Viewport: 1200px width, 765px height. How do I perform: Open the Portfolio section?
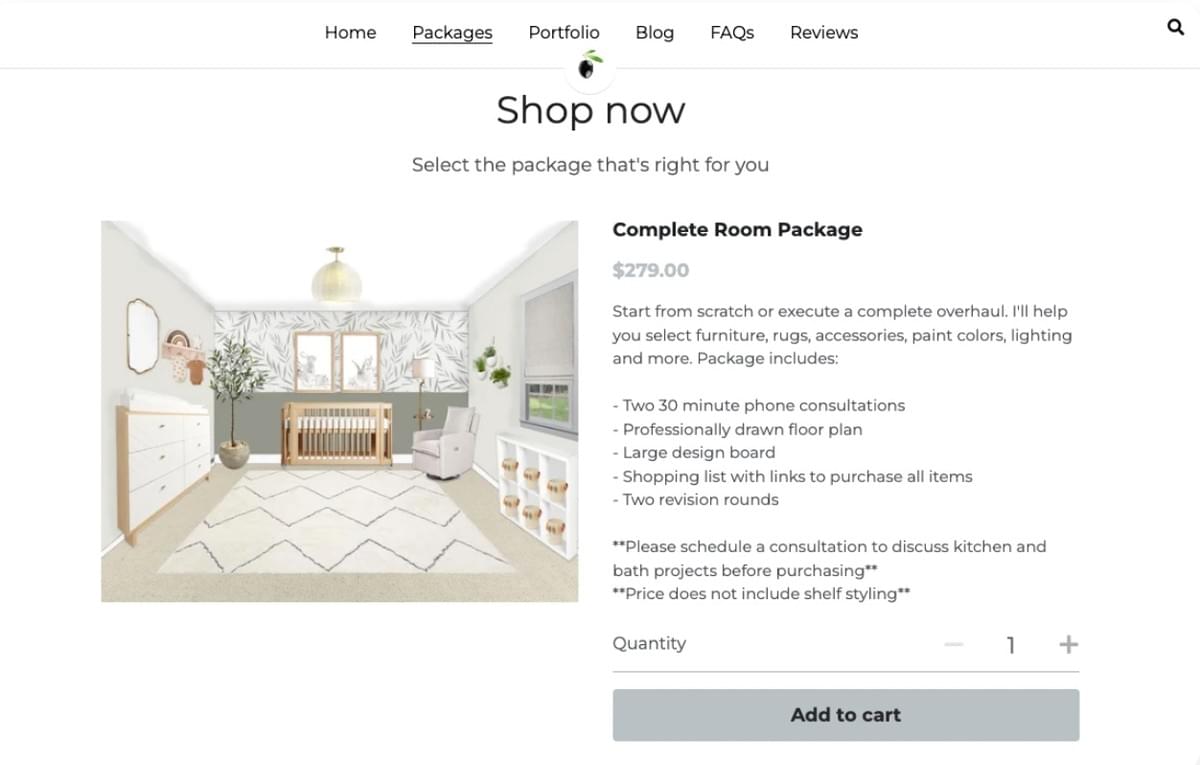tap(563, 32)
